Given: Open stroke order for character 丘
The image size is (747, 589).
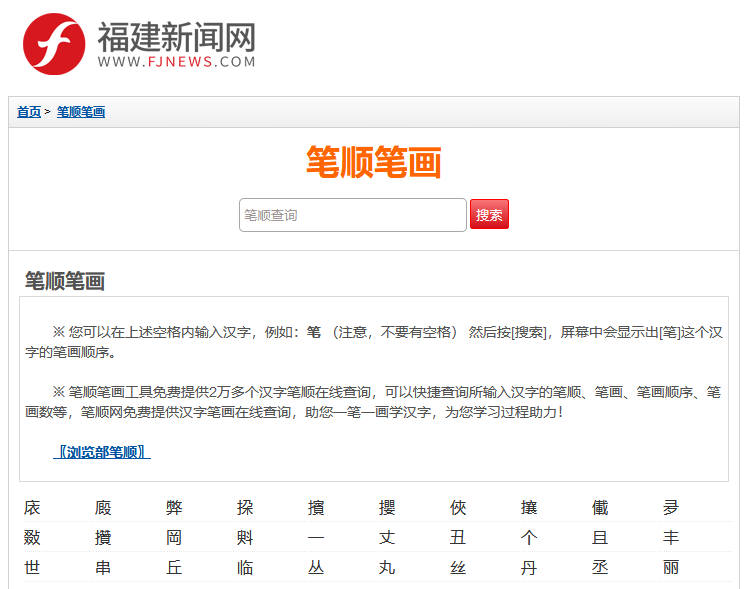Looking at the screenshot, I should tap(174, 568).
